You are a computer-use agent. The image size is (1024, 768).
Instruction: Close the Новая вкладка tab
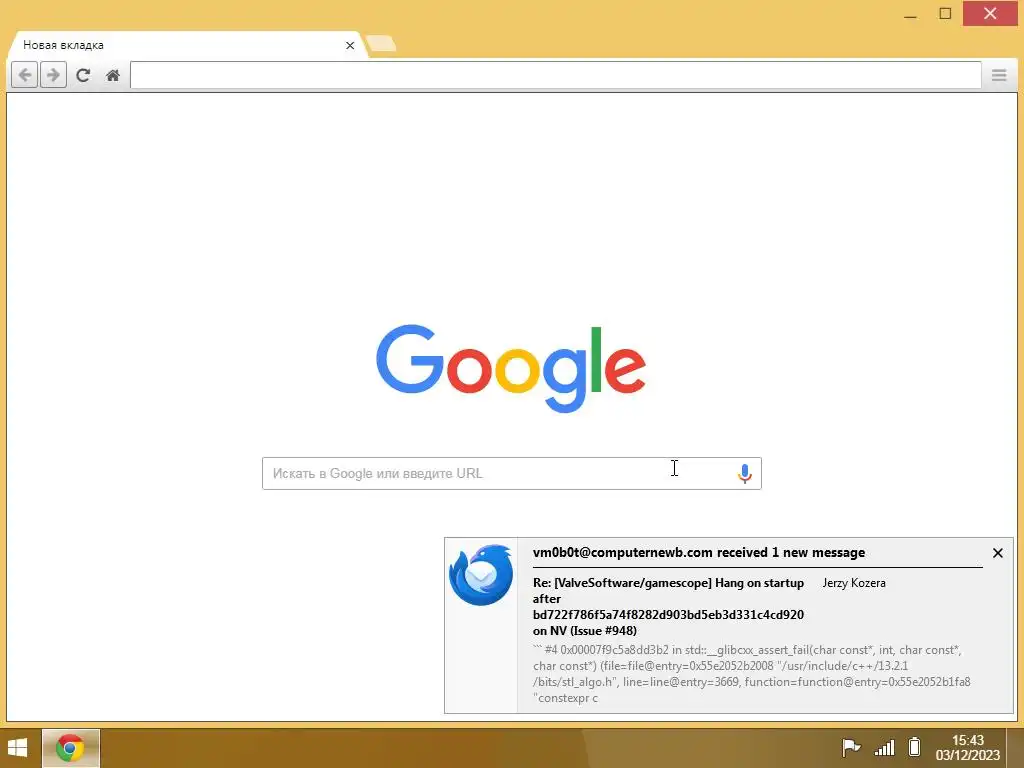[350, 45]
